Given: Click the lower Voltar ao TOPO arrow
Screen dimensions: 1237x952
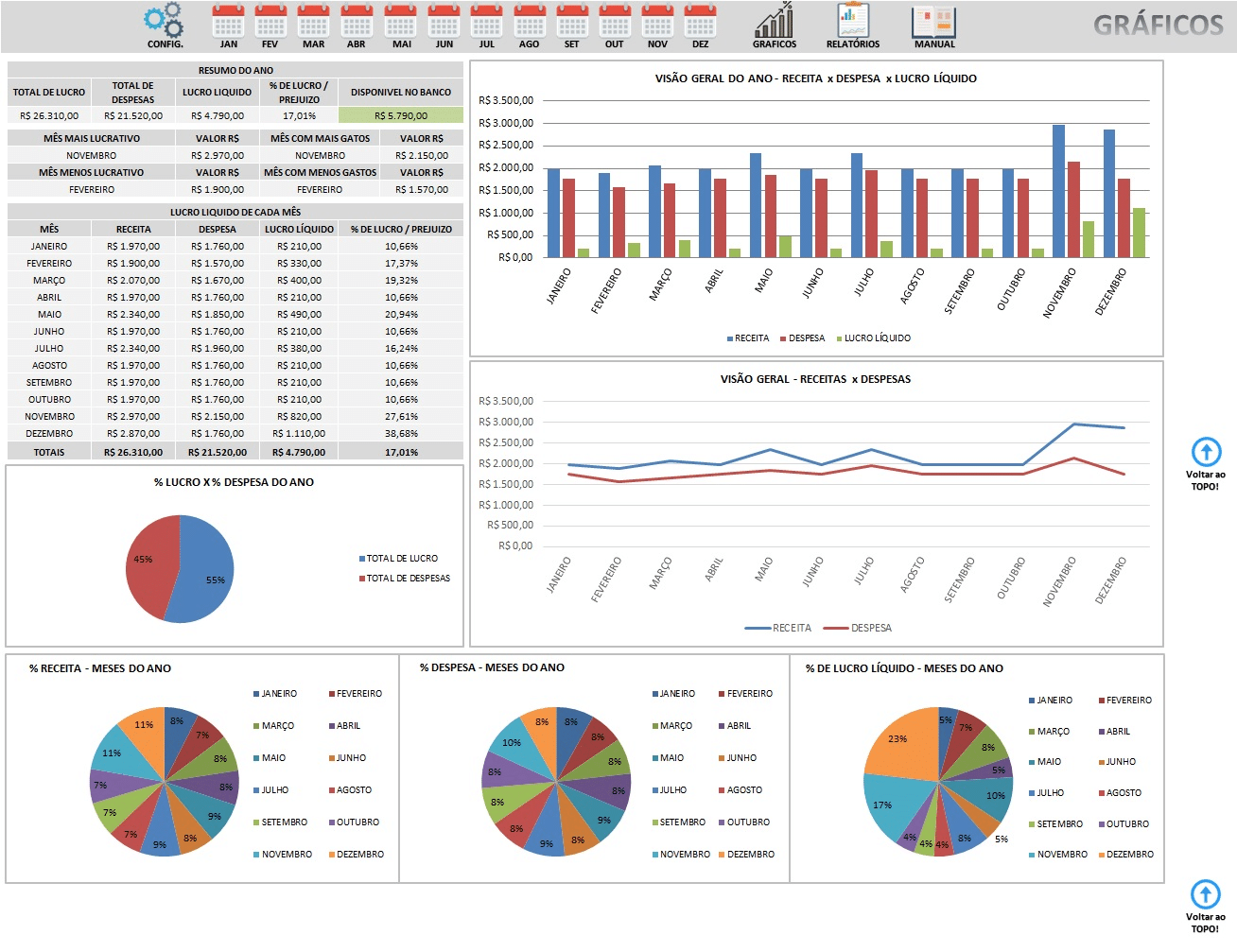Looking at the screenshot, I should click(1205, 894).
